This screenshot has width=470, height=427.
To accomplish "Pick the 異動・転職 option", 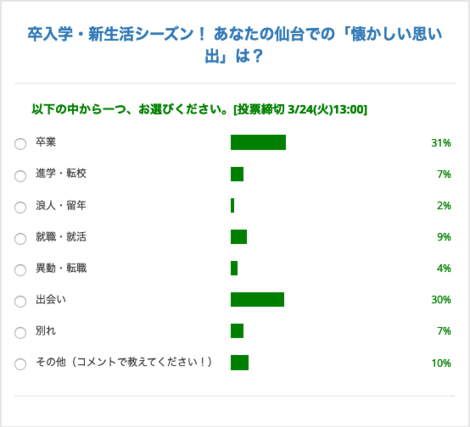I will [x=20, y=270].
